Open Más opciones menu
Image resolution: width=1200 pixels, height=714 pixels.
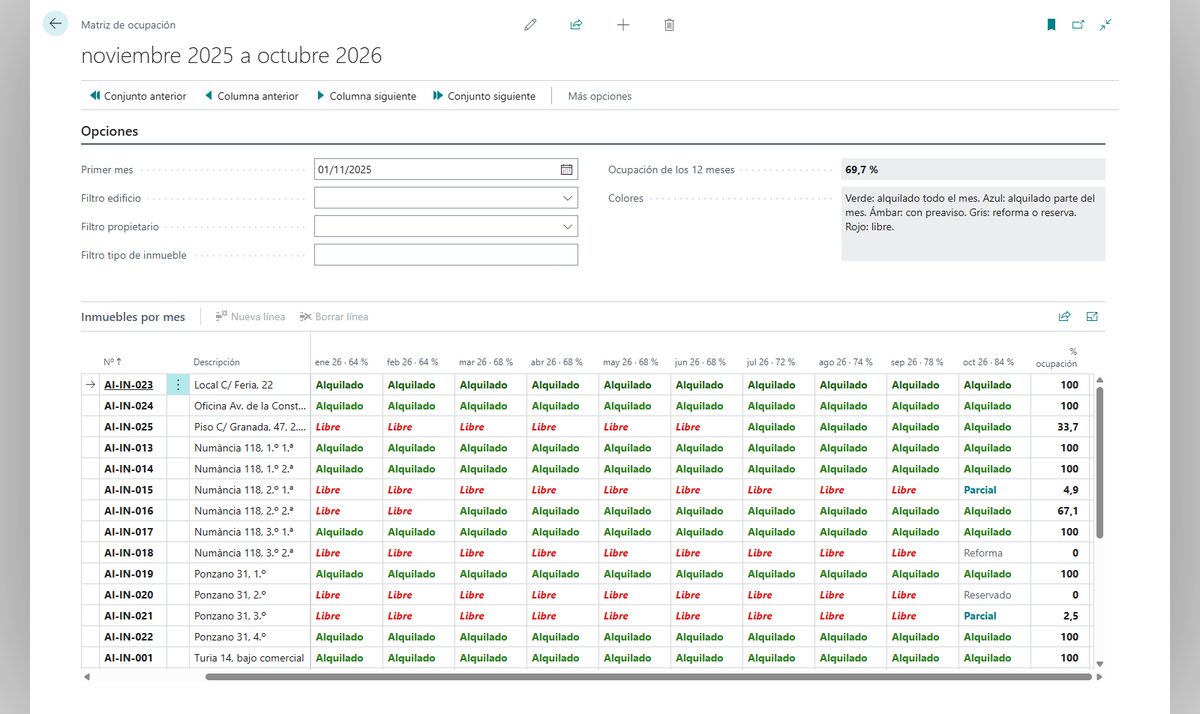(x=600, y=96)
